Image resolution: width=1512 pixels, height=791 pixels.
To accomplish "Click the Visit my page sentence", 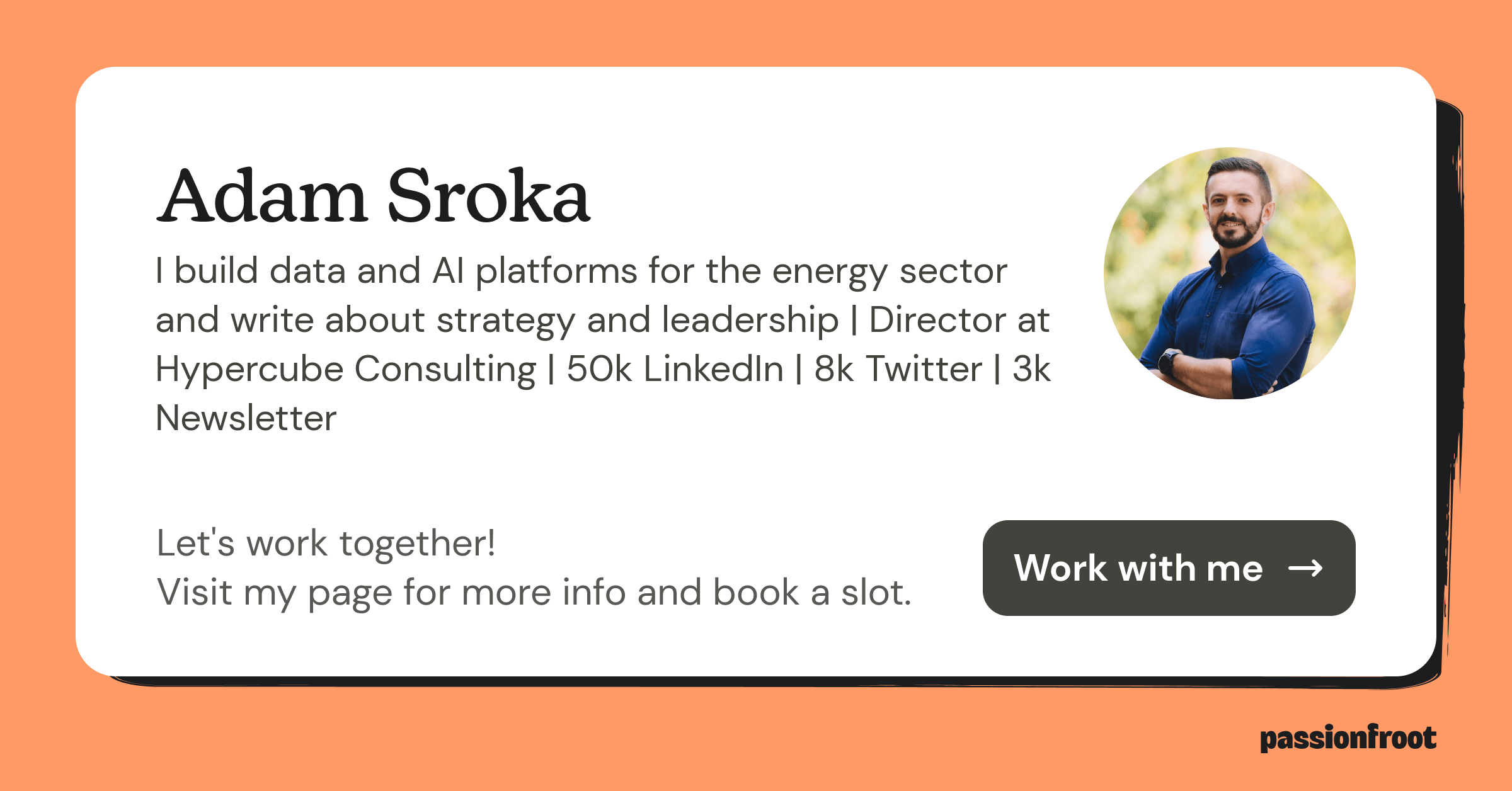I will pyautogui.click(x=533, y=593).
